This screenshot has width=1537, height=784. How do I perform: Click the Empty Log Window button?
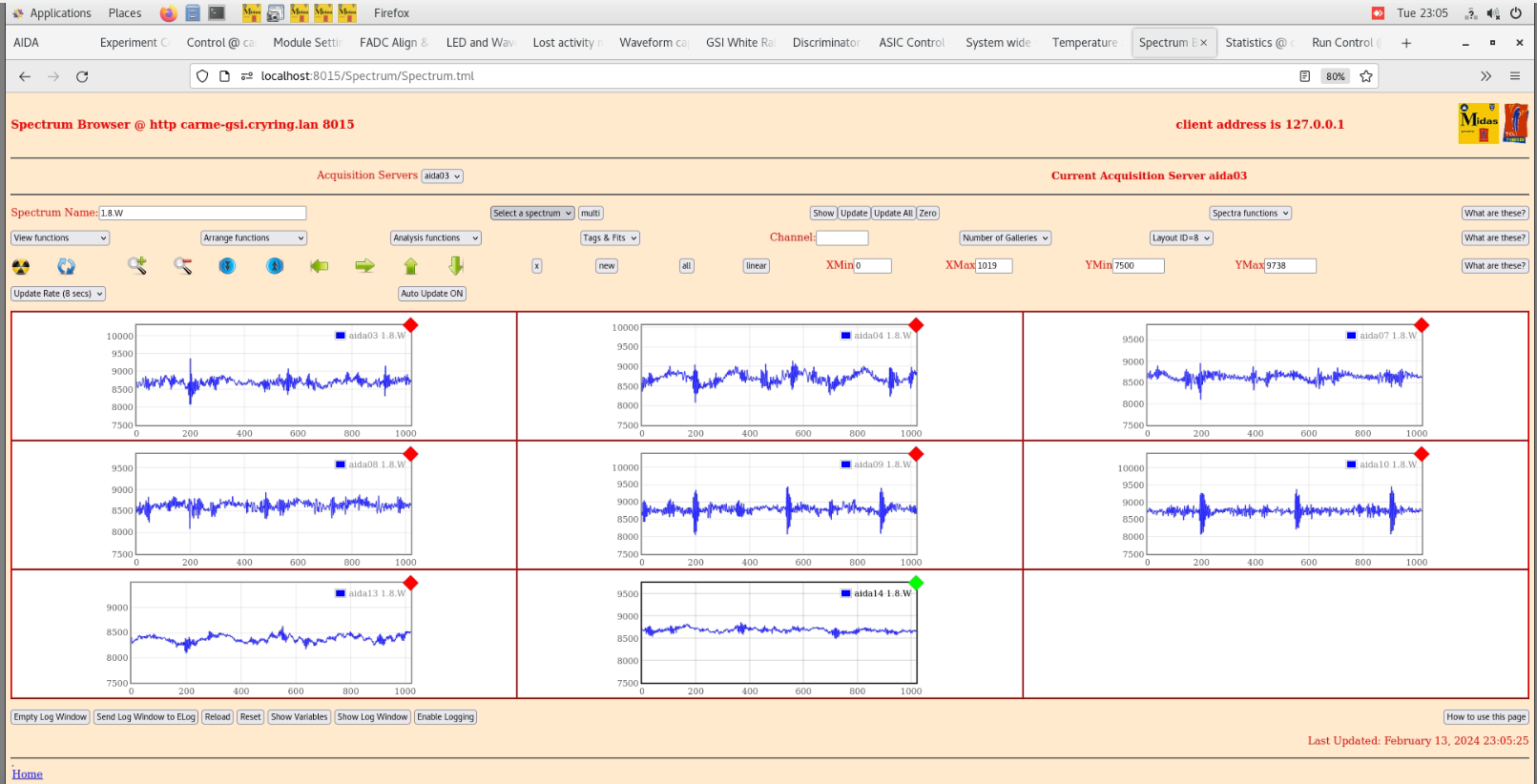coord(51,717)
